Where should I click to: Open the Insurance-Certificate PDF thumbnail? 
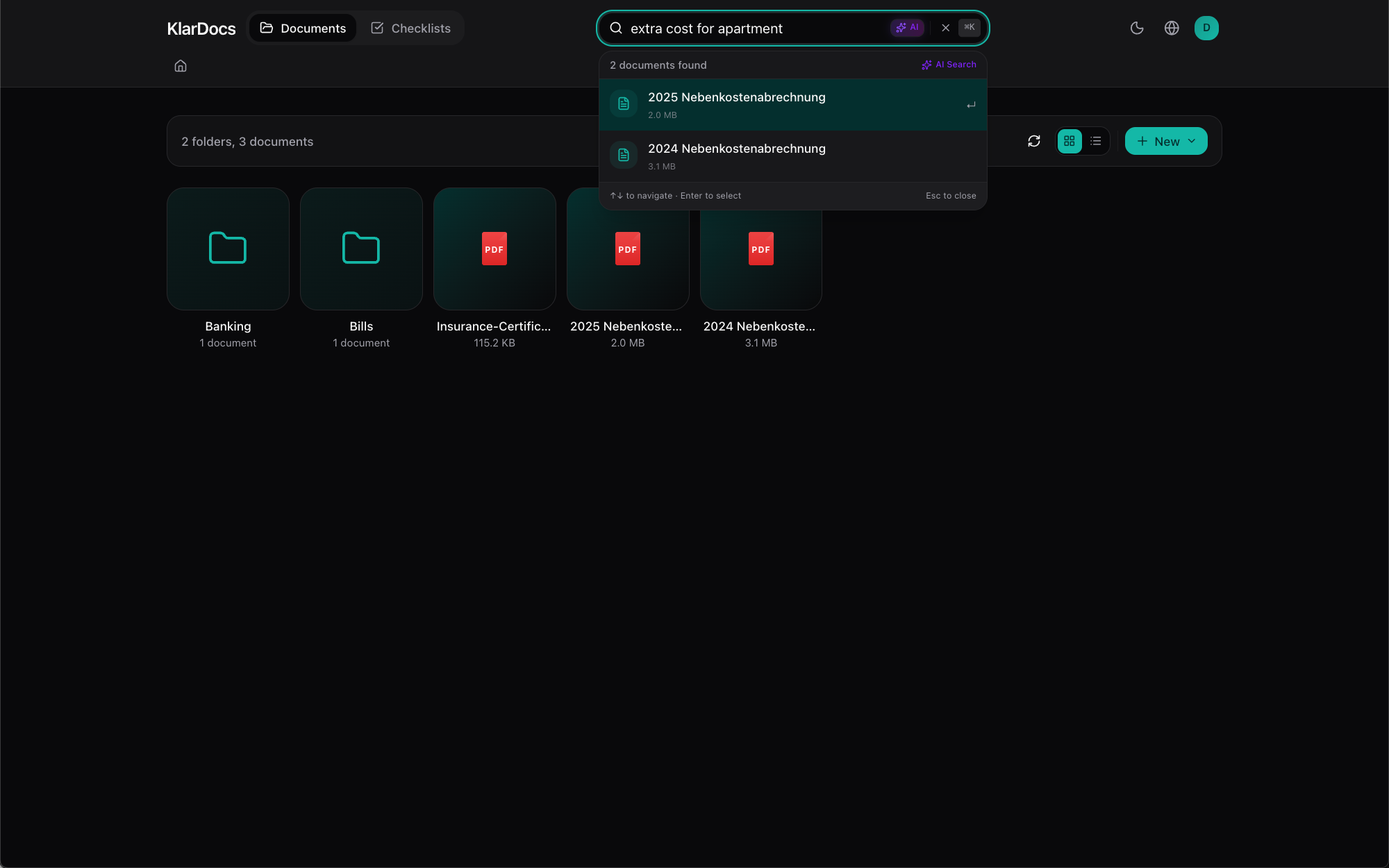[494, 249]
